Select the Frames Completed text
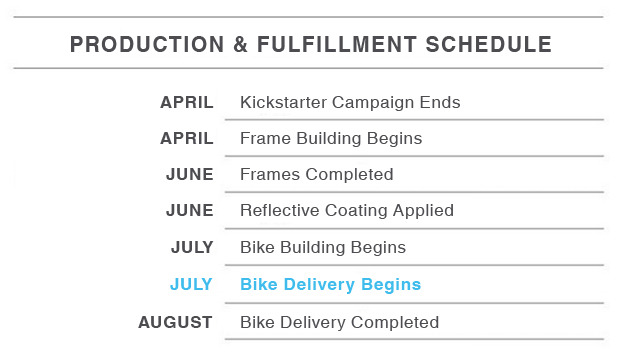This screenshot has width=620, height=361. 317,174
